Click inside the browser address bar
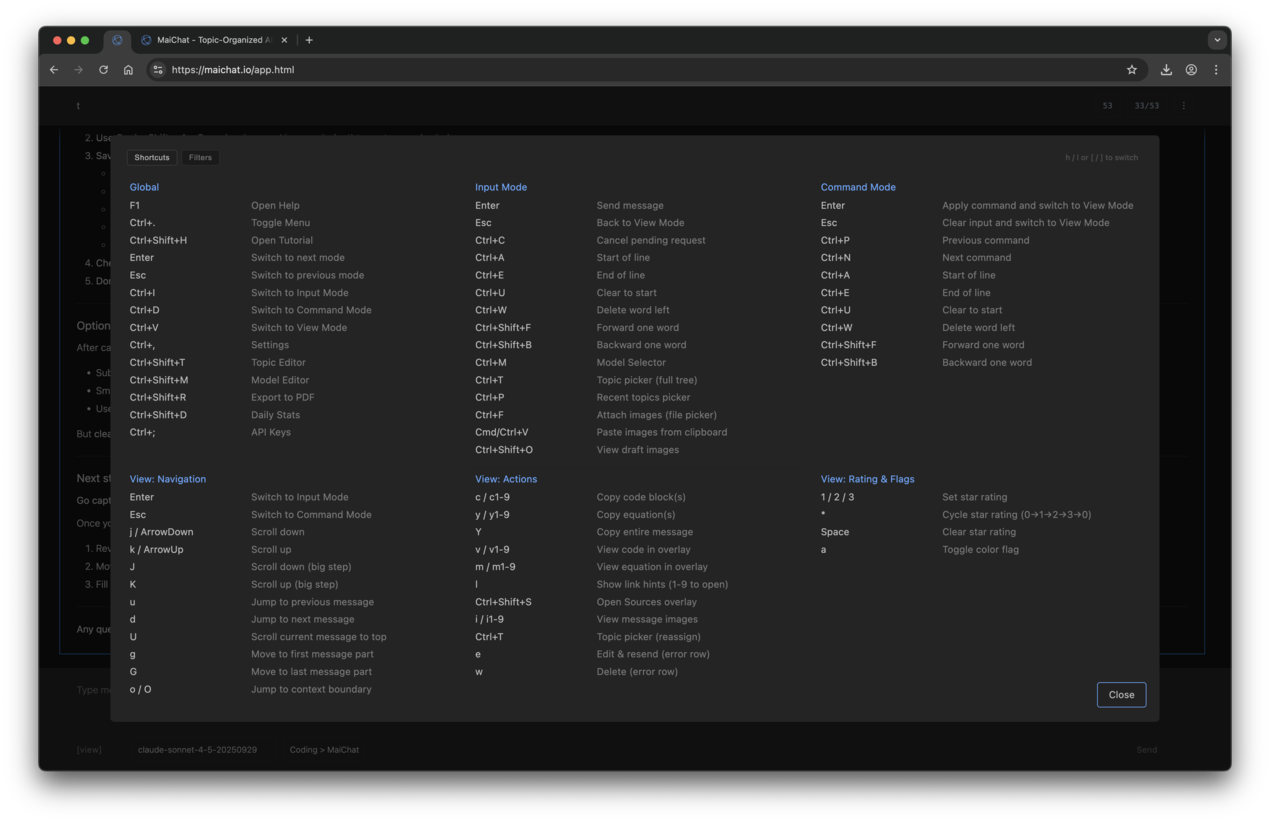 [400, 70]
